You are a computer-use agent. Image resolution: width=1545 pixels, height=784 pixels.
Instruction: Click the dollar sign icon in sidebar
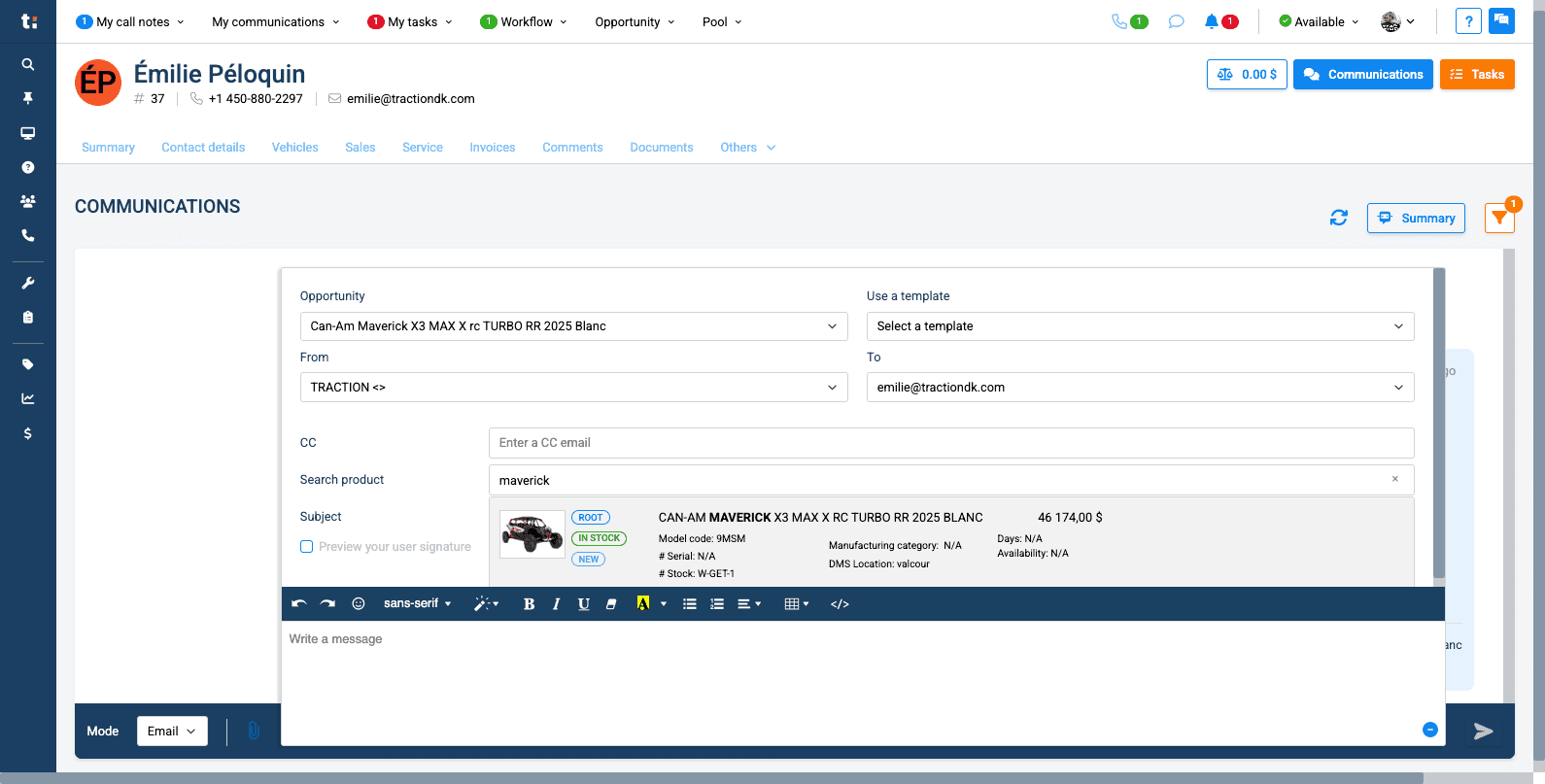tap(28, 433)
